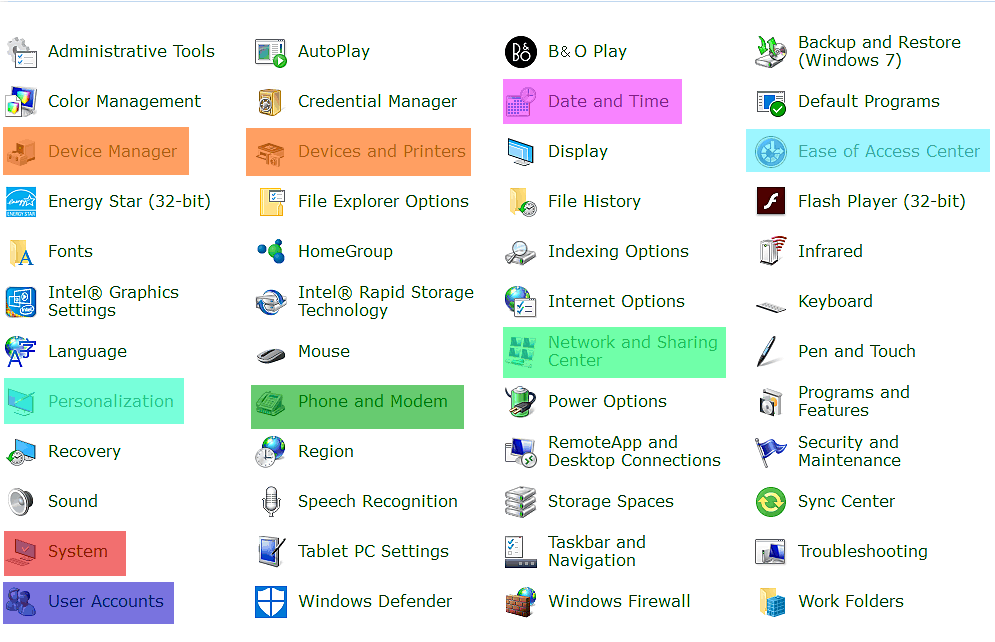Screen dimensions: 995x642
Task: Click the Storage Spaces drives icon
Action: (x=521, y=502)
